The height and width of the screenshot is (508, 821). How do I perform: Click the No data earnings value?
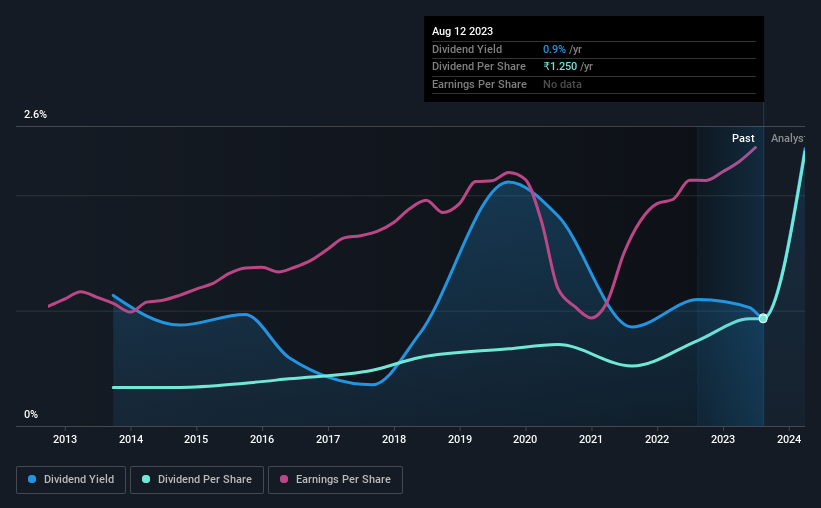coord(562,84)
